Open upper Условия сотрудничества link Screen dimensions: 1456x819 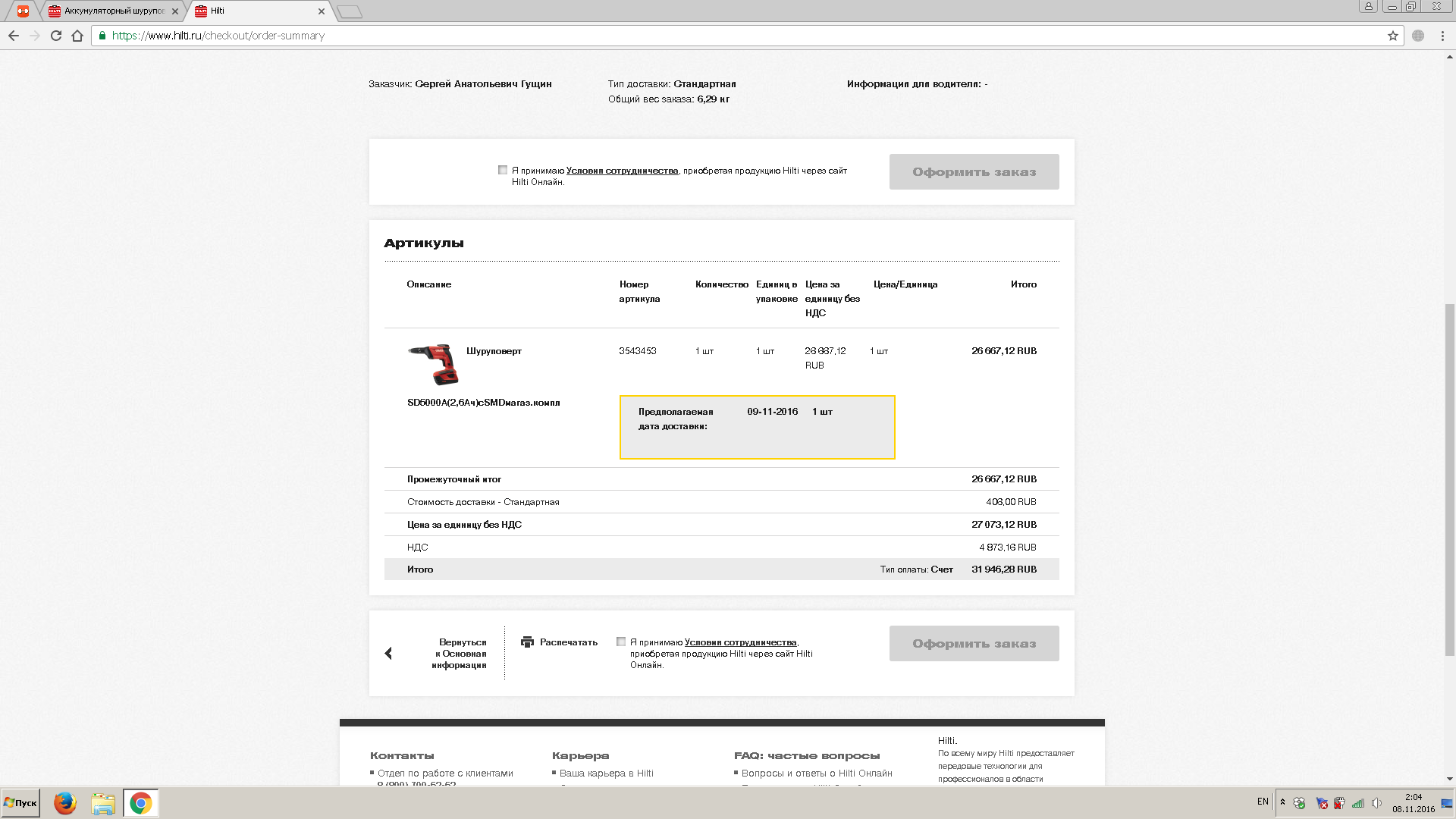(x=622, y=171)
